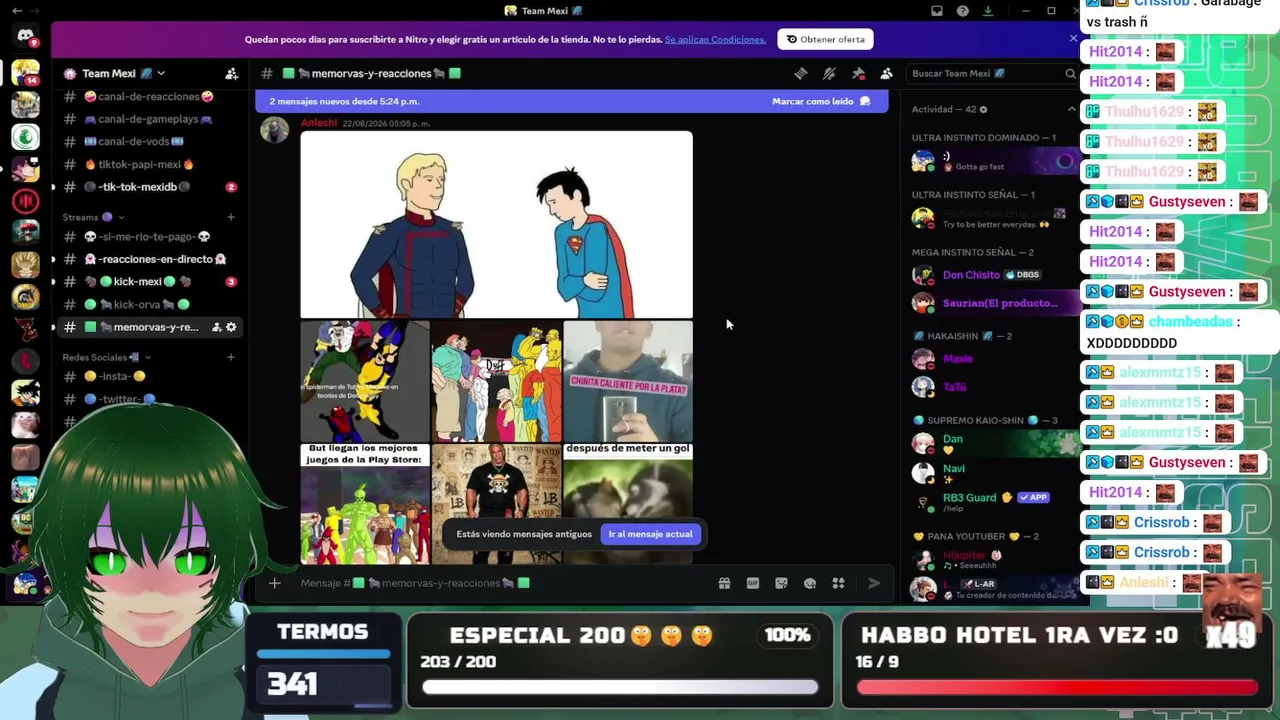Open the Homelander and Superman image
The width and height of the screenshot is (1280, 720).
pyautogui.click(x=497, y=225)
